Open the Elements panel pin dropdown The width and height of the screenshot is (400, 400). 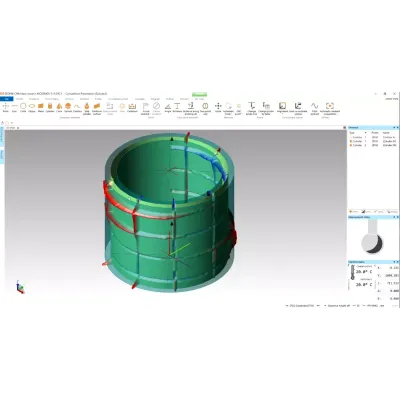tap(394, 128)
